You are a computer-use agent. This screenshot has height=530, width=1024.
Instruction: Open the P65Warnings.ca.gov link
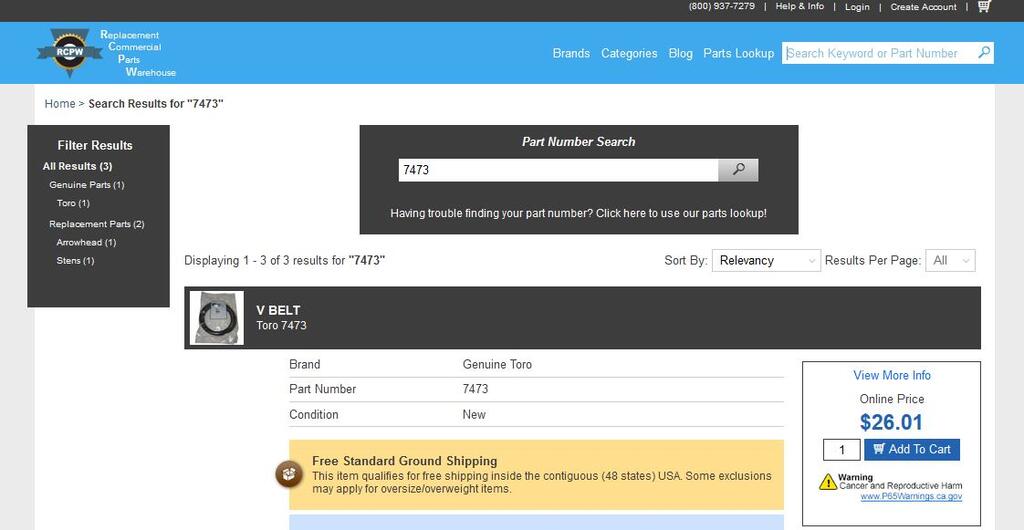coord(911,496)
